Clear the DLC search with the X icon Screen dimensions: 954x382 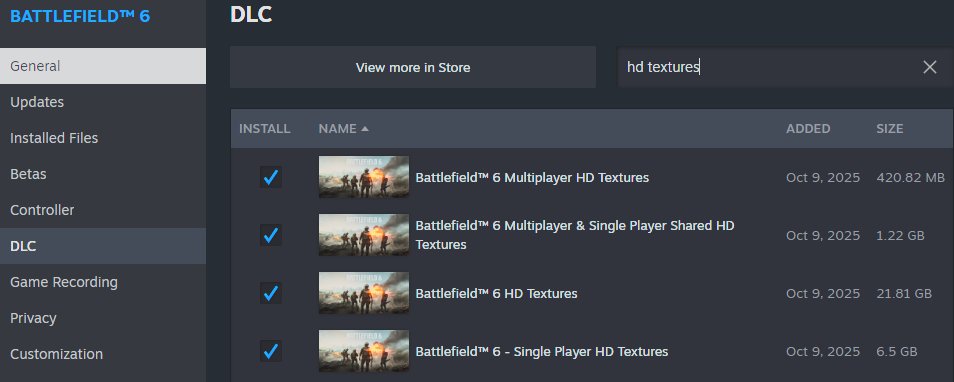tap(929, 67)
